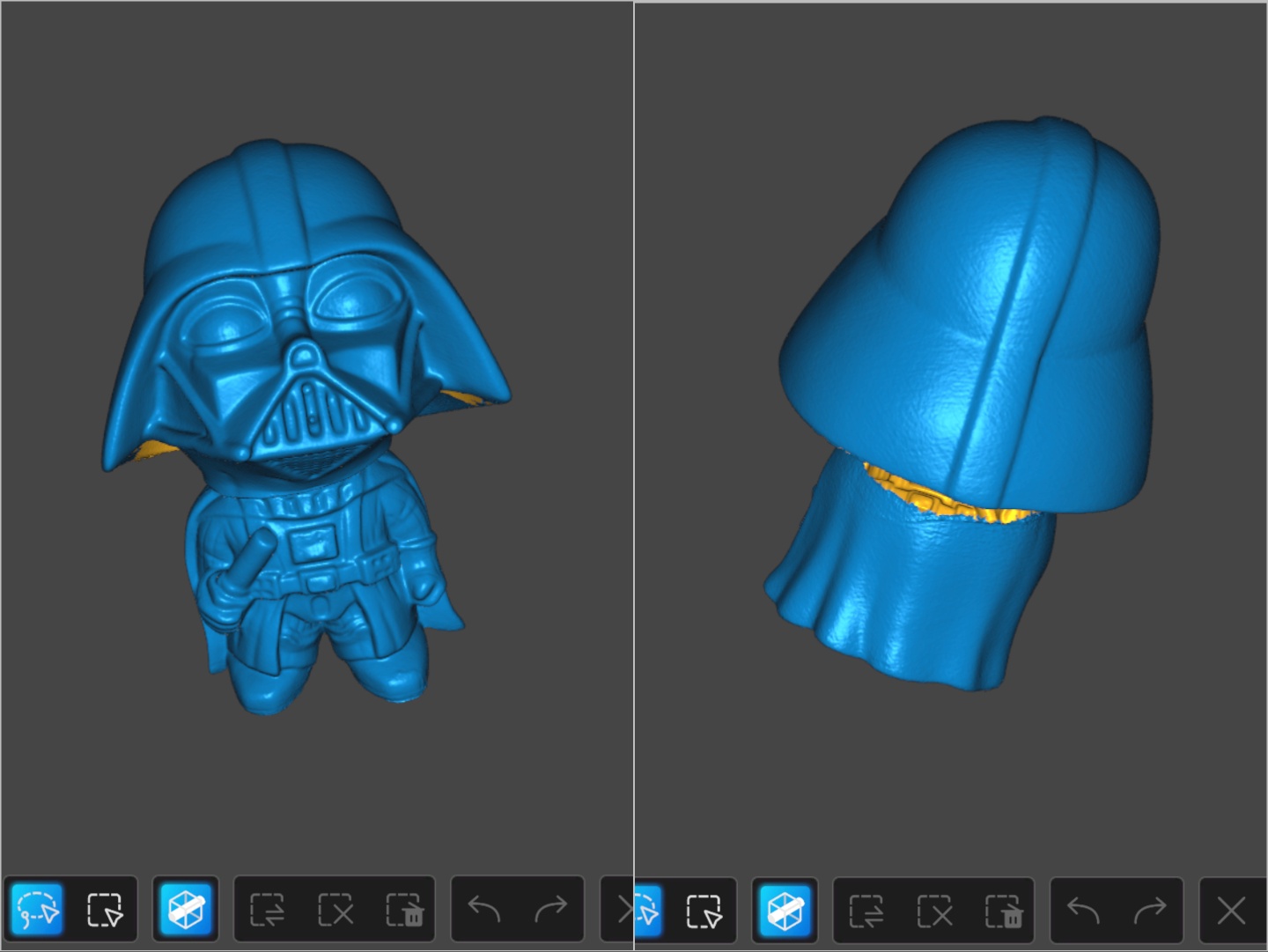The height and width of the screenshot is (952, 1268).
Task: Select the lasso selection tool in left panel
Action: click(38, 910)
